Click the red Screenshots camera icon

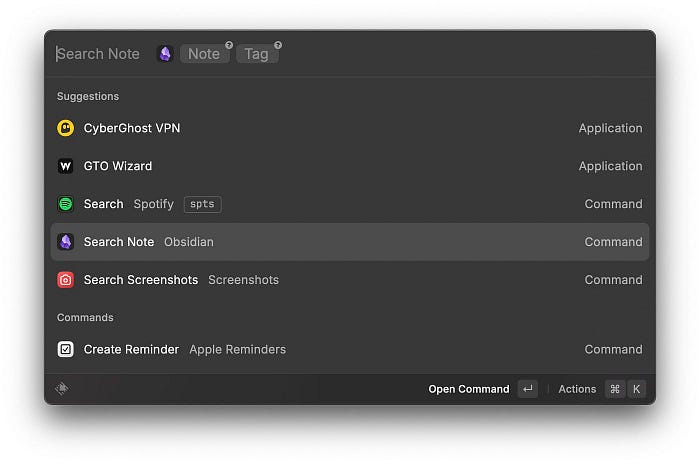pos(66,280)
